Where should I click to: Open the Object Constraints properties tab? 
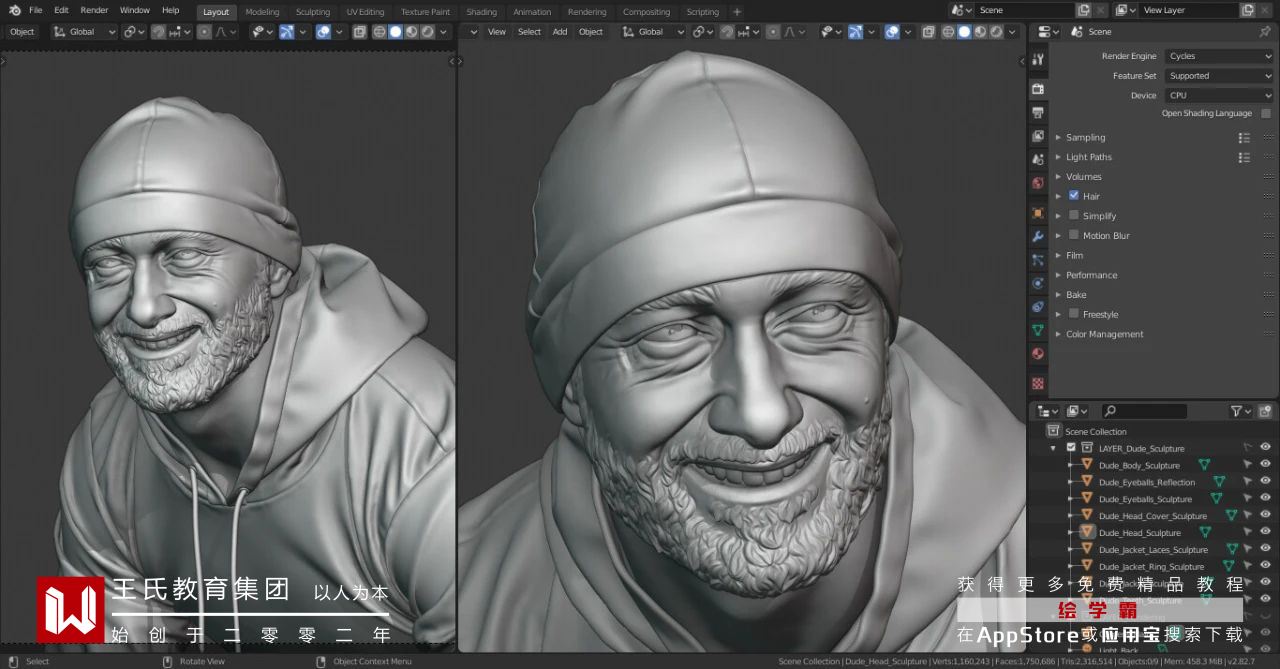tap(1038, 307)
